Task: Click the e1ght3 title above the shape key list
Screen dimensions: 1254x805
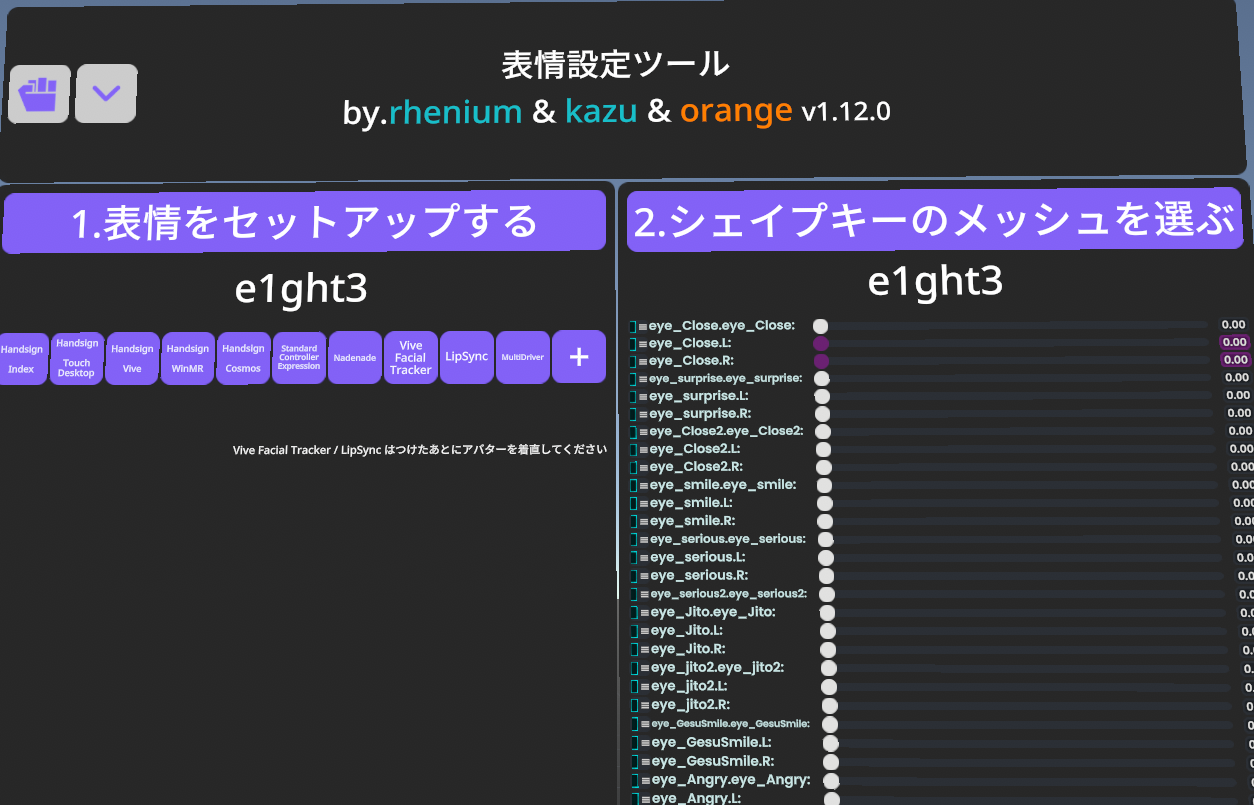Action: click(x=935, y=283)
